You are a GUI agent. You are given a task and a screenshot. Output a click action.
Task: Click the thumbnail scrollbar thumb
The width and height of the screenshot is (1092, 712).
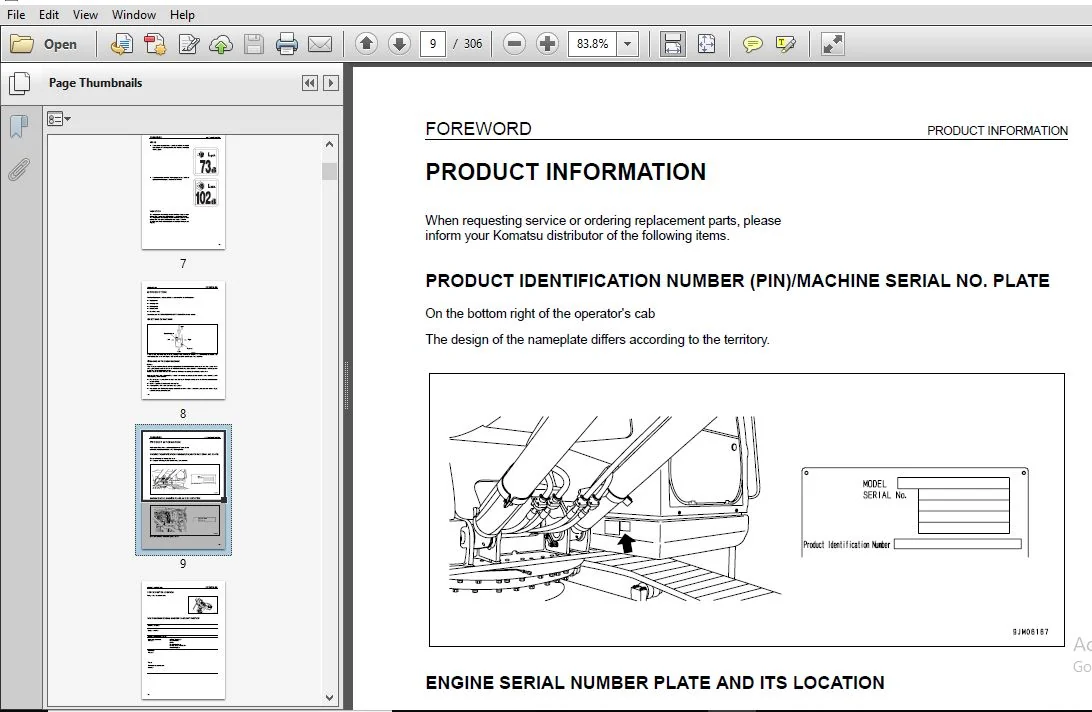click(x=329, y=171)
